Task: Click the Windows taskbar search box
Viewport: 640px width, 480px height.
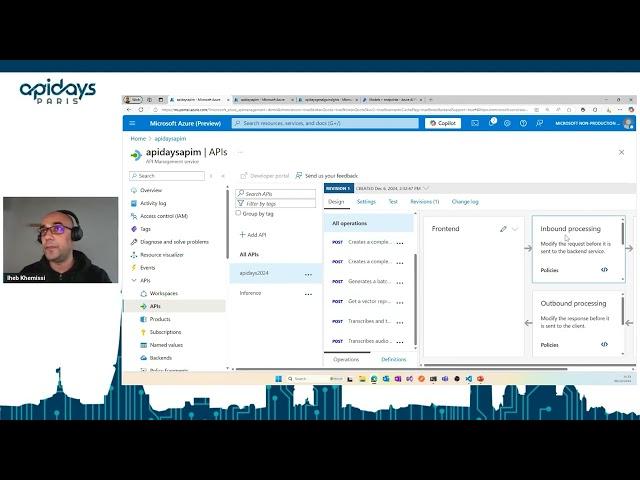Action: pos(314,379)
